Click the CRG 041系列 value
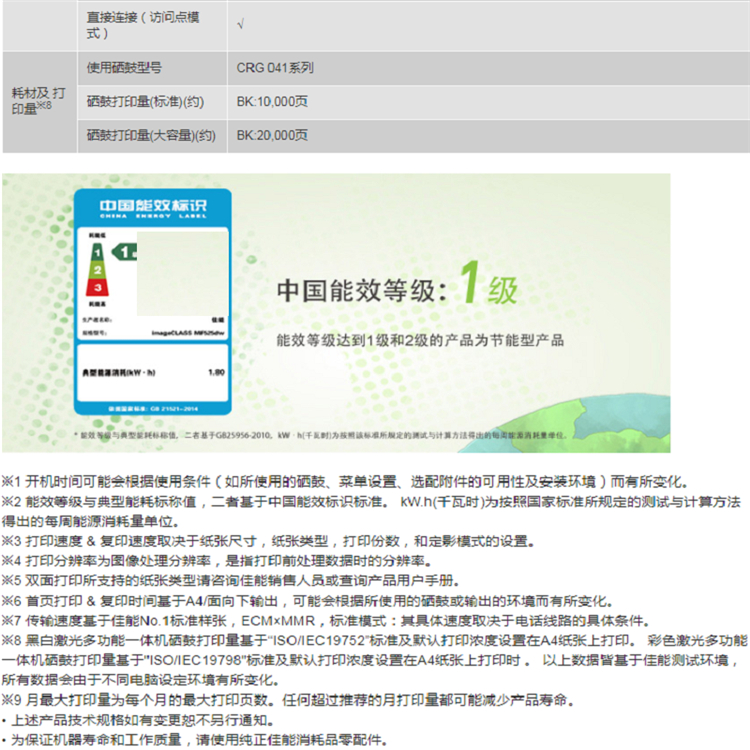This screenshot has height=750, width=750. pos(275,68)
